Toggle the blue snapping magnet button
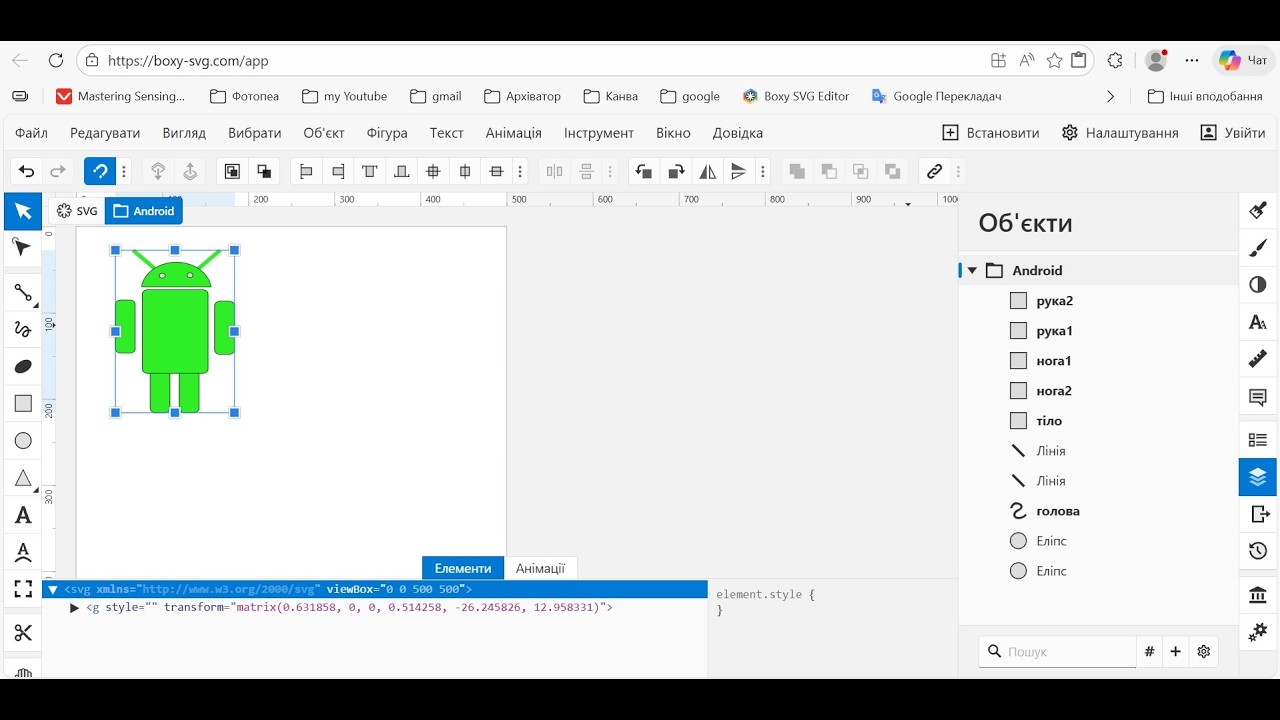The image size is (1280, 720). 99,172
